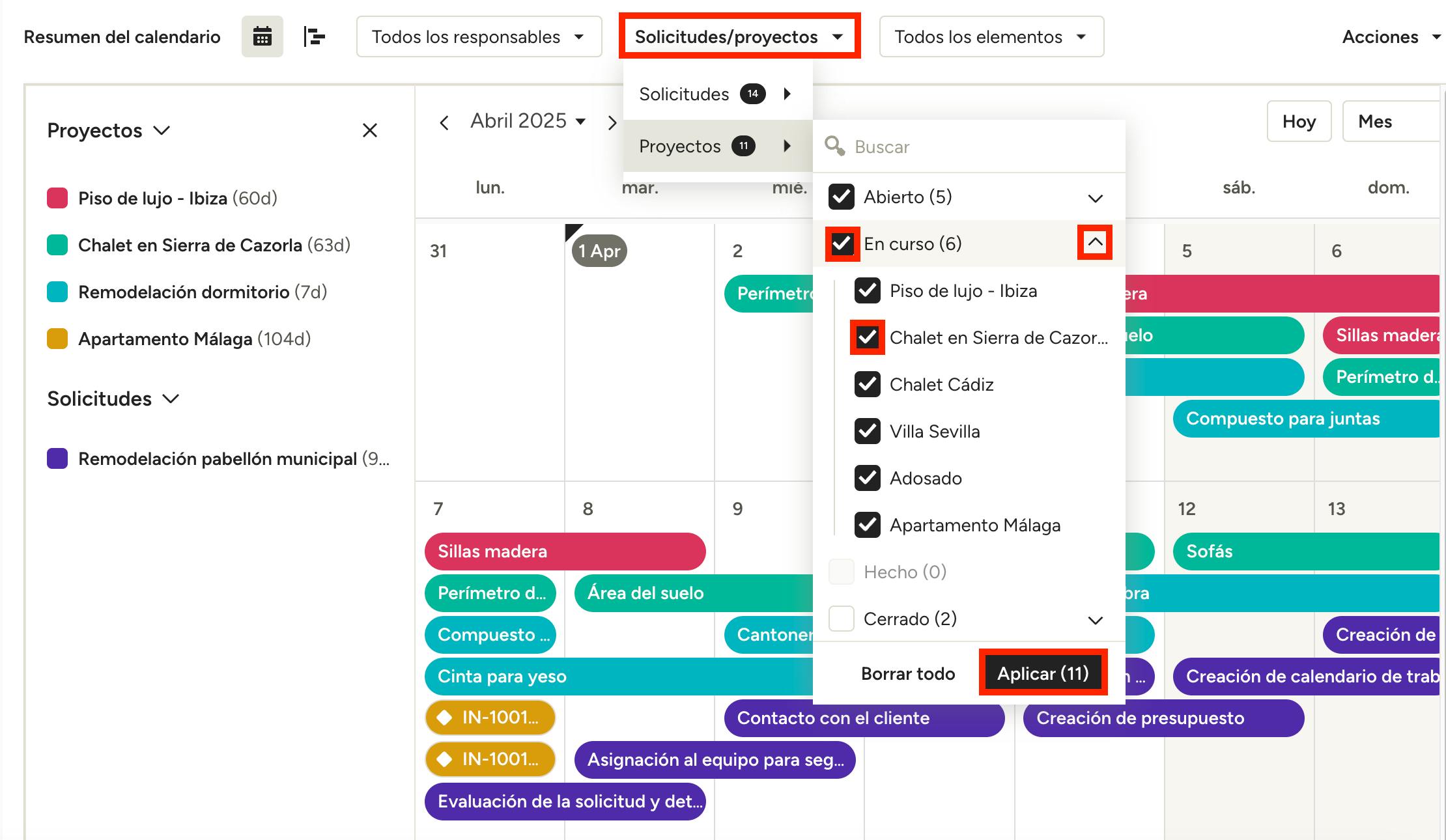This screenshot has height=840, width=1446.
Task: Click the first IN-1001 milestone diamond
Action: (x=445, y=718)
